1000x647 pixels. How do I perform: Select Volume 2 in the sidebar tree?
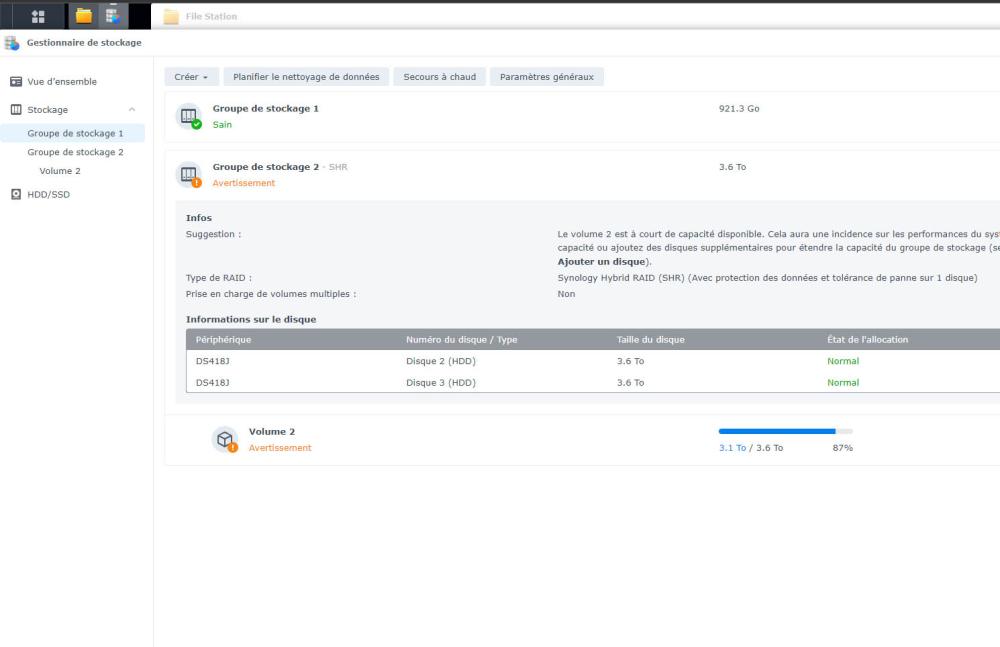point(60,171)
